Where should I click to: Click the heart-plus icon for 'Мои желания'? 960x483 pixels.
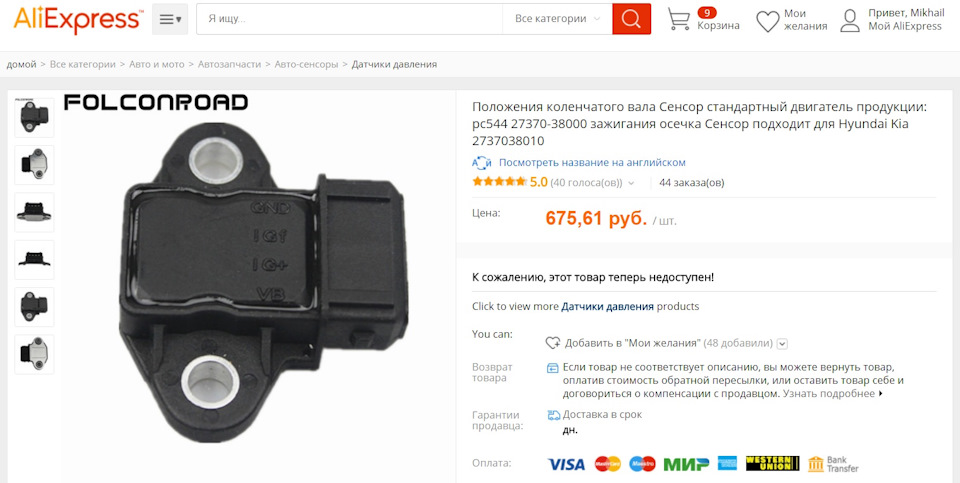tap(553, 343)
